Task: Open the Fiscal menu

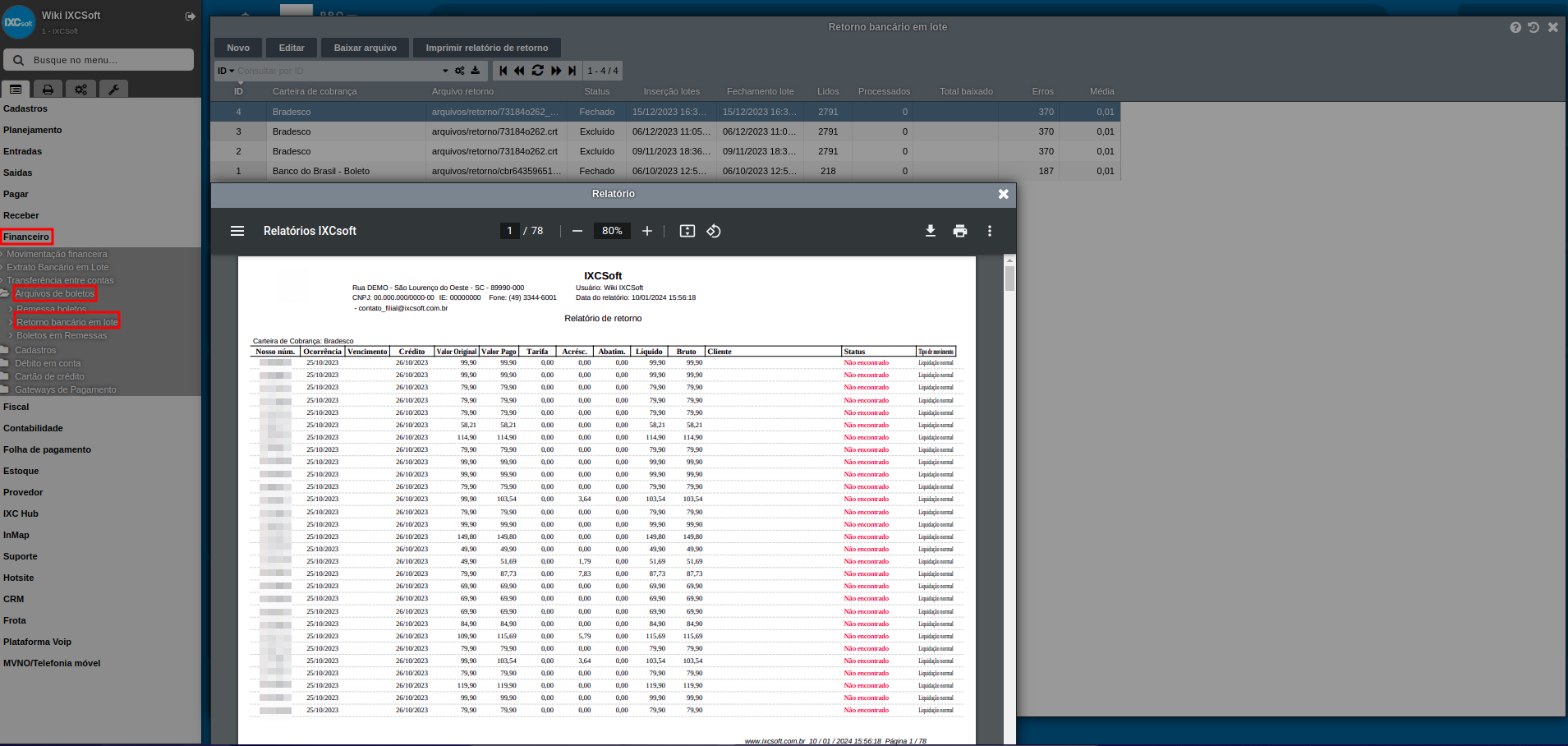Action: click(16, 407)
